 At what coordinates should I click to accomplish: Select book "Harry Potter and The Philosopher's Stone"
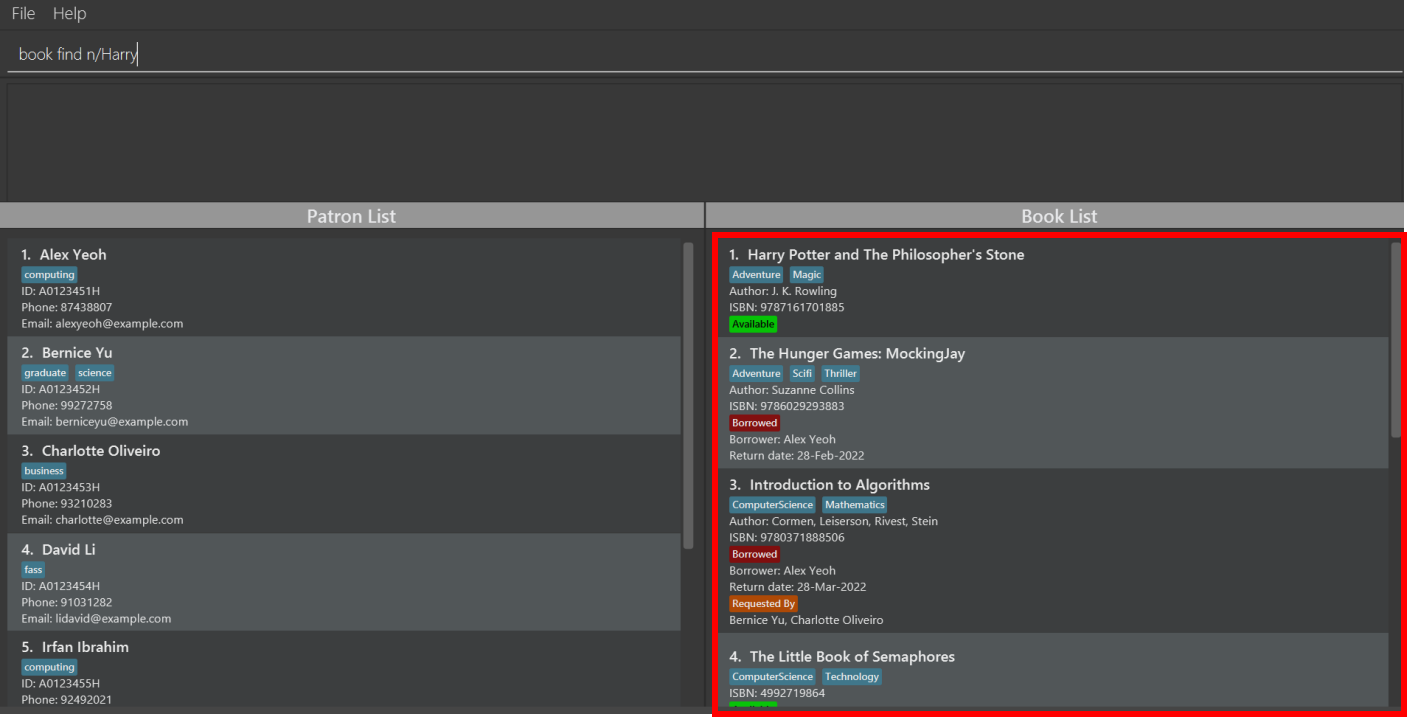pyautogui.click(x=1053, y=288)
